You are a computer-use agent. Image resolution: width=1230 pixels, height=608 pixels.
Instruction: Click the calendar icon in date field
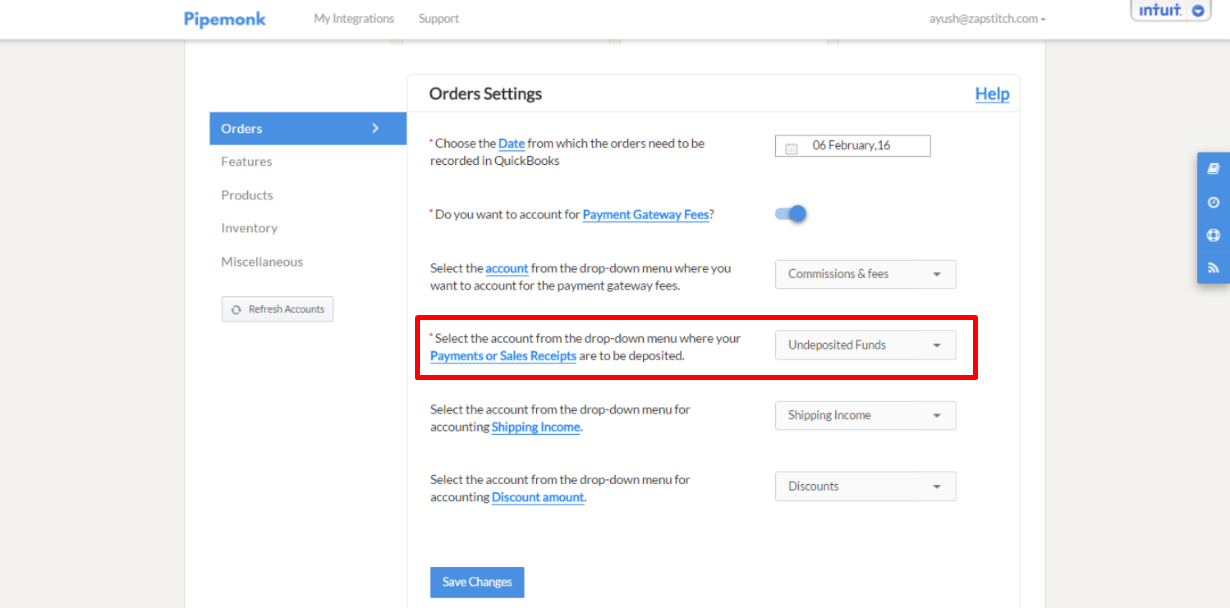click(x=791, y=147)
